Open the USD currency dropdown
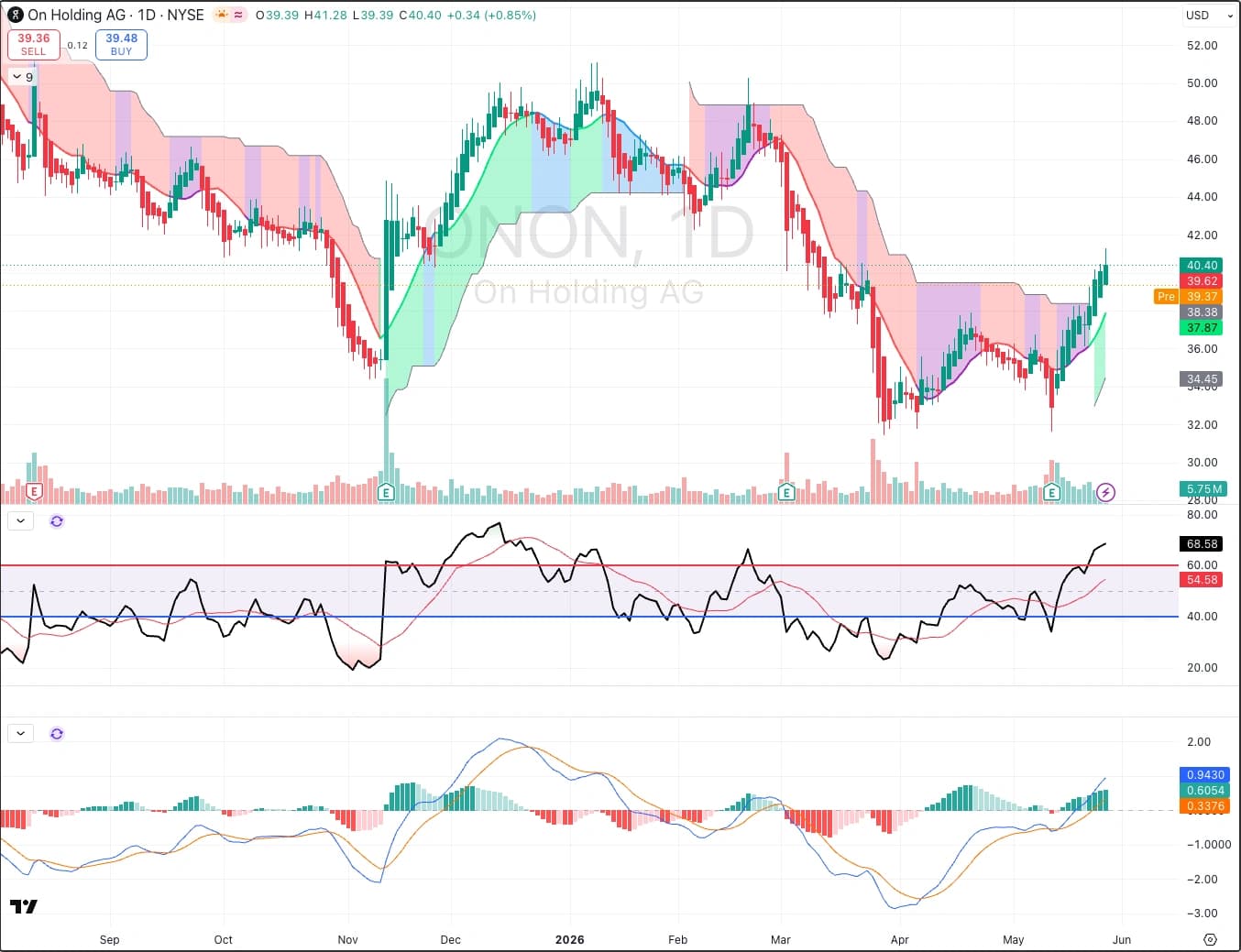 (x=1209, y=15)
